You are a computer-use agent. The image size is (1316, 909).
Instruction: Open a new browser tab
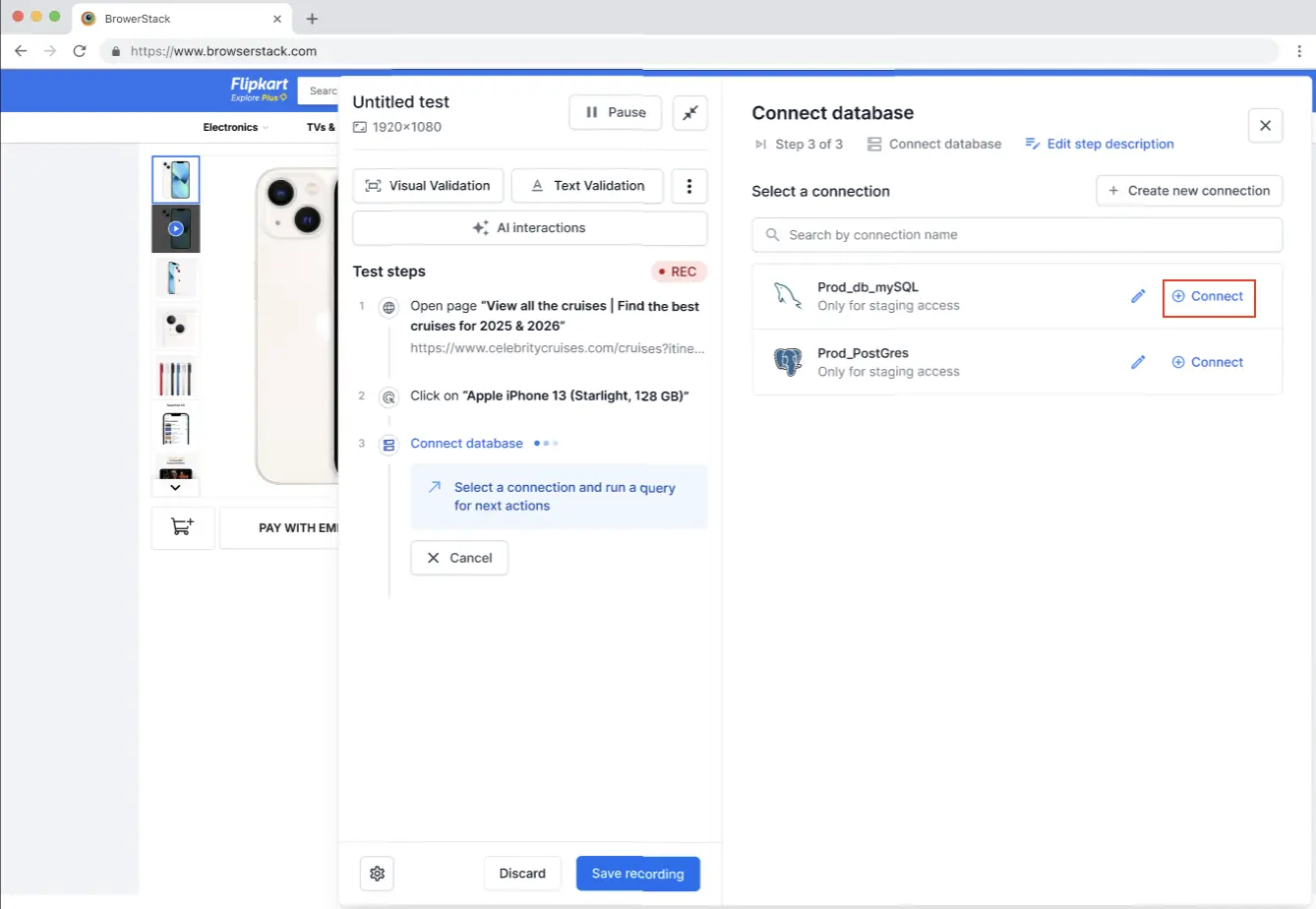pyautogui.click(x=312, y=19)
